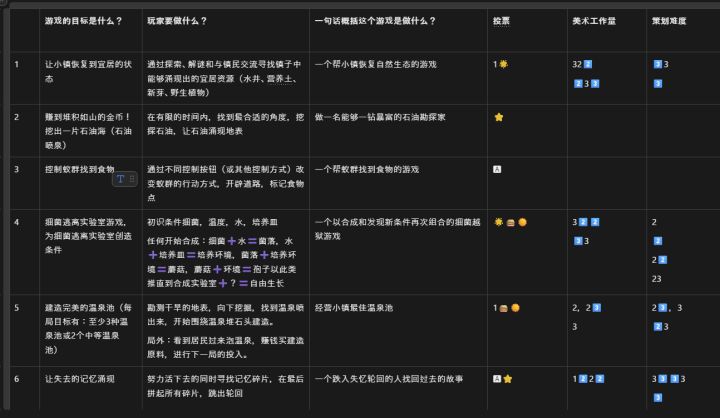Select the 投票 column header

coord(501,21)
